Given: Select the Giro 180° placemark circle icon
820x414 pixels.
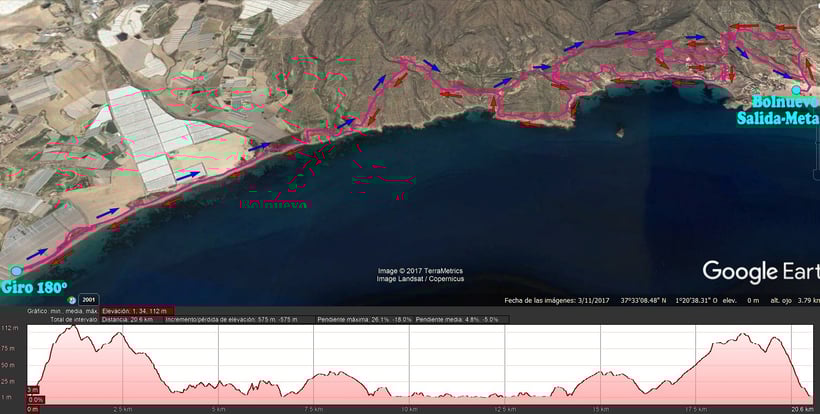Looking at the screenshot, I should coord(17,271).
